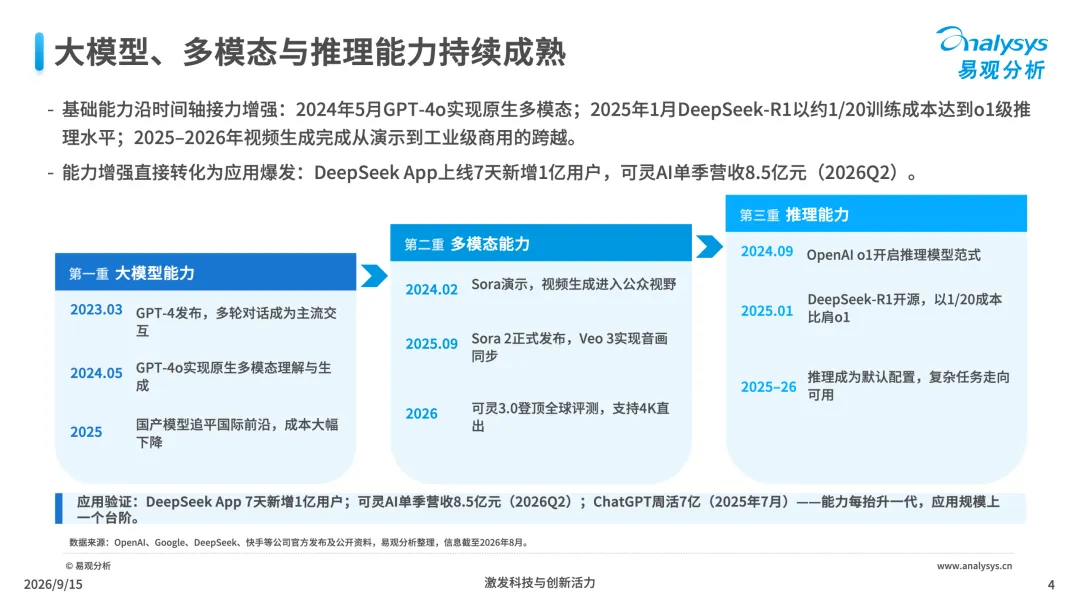Click the text DeepSeek-R1开源，以1/20成本比肩o1
The width and height of the screenshot is (1080, 608).
coord(904,308)
